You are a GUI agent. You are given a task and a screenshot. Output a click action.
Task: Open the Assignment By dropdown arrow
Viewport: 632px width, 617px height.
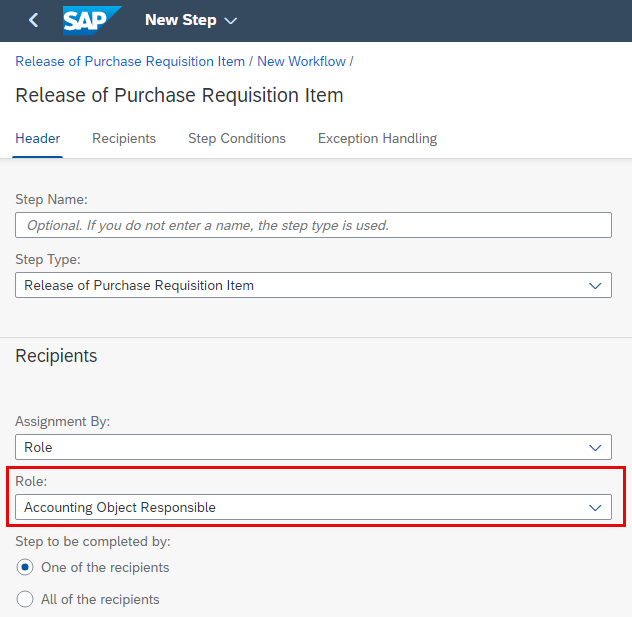[595, 448]
